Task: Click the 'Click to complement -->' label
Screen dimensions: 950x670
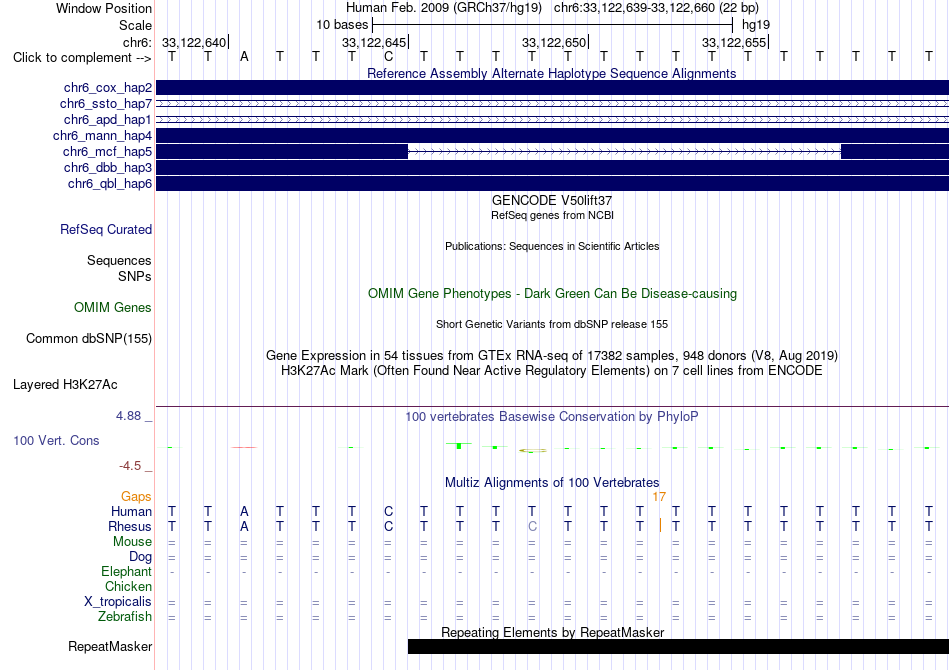Action: point(82,58)
